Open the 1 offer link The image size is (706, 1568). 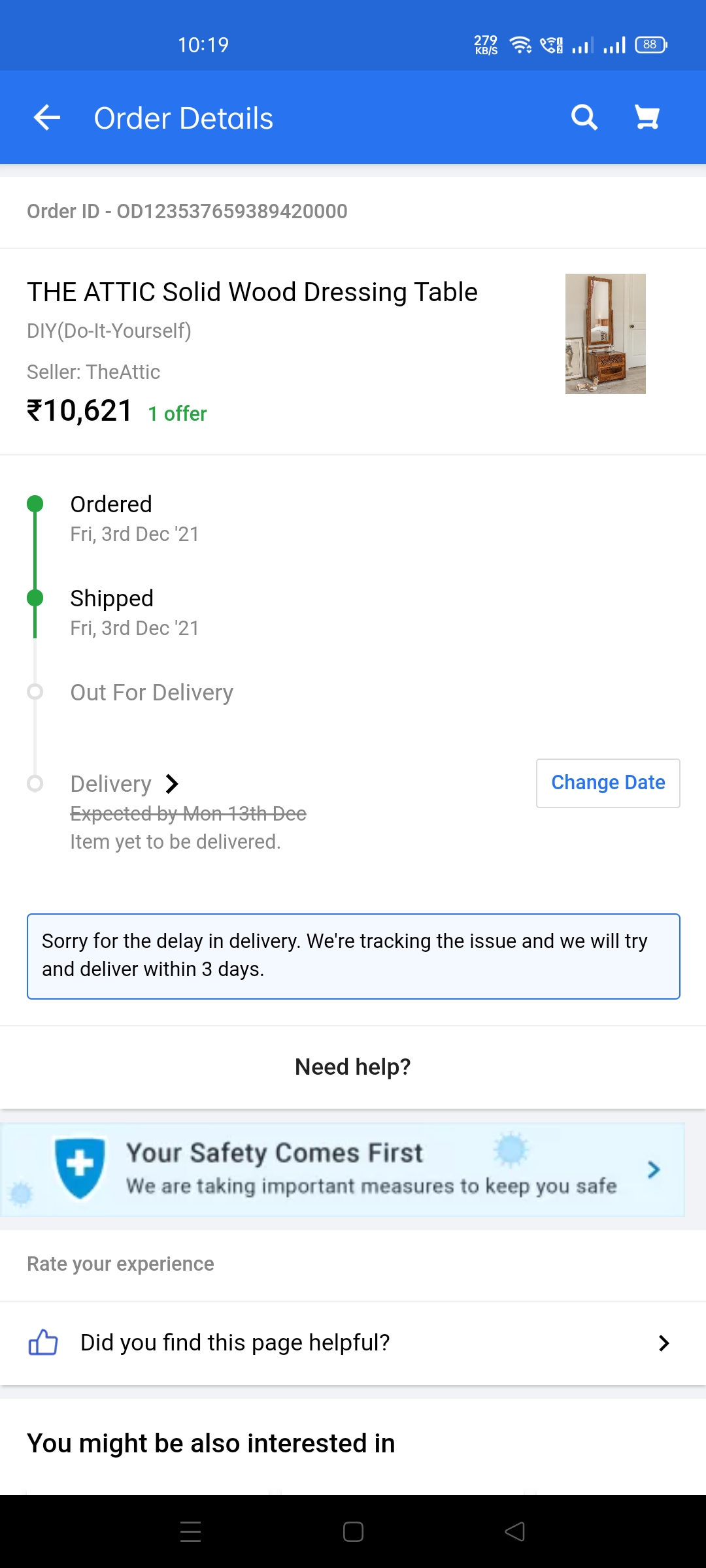177,414
